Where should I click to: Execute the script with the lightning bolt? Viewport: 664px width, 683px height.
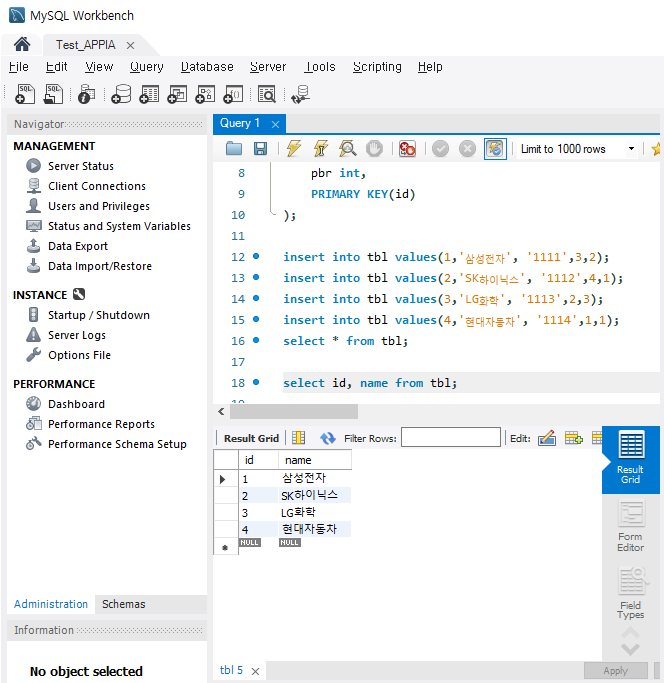[294, 149]
